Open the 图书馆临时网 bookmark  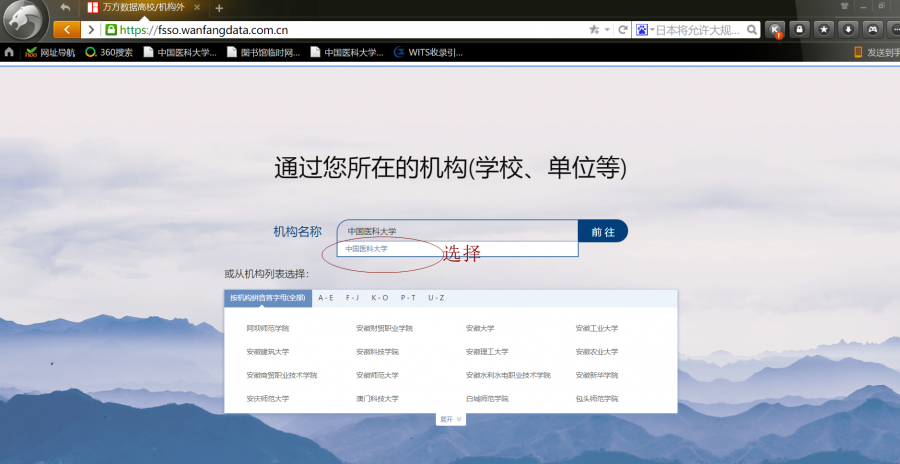coord(263,52)
